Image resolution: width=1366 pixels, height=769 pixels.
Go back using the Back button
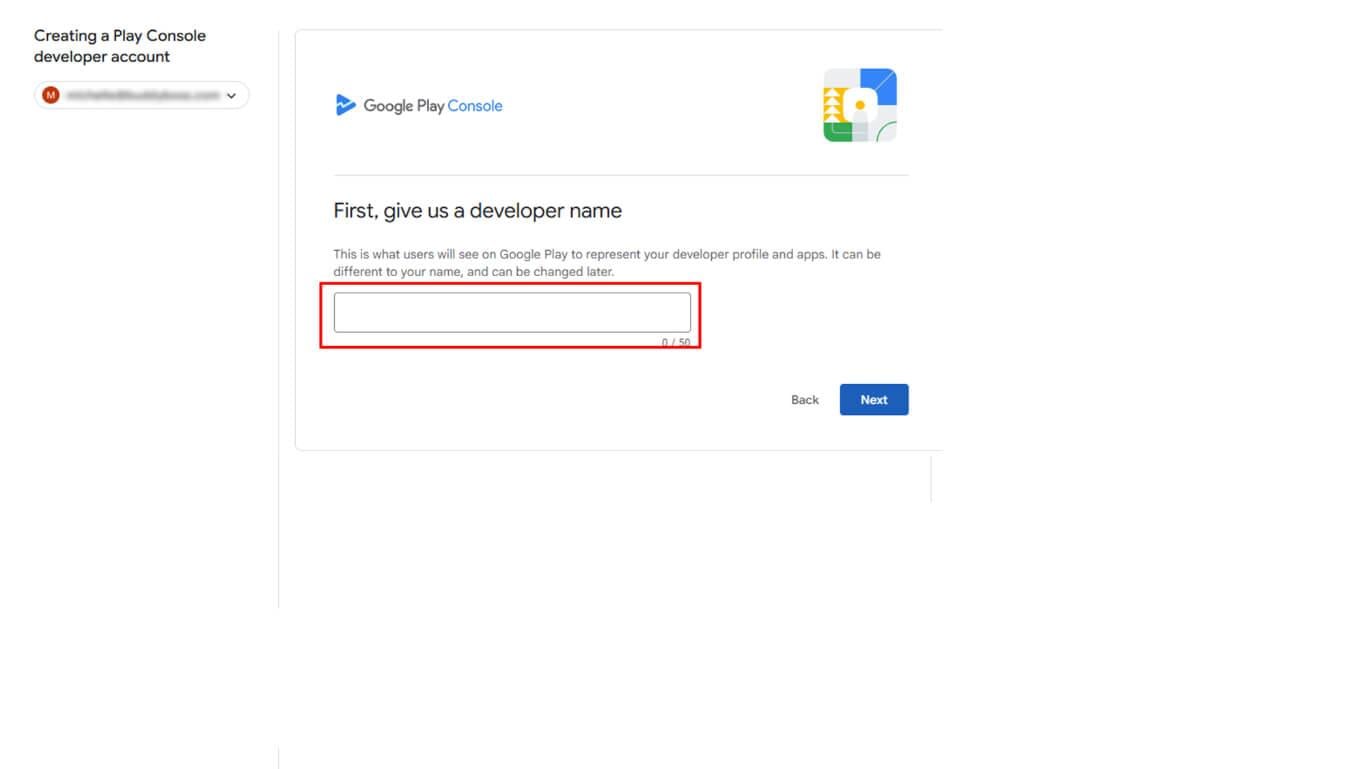pos(804,400)
